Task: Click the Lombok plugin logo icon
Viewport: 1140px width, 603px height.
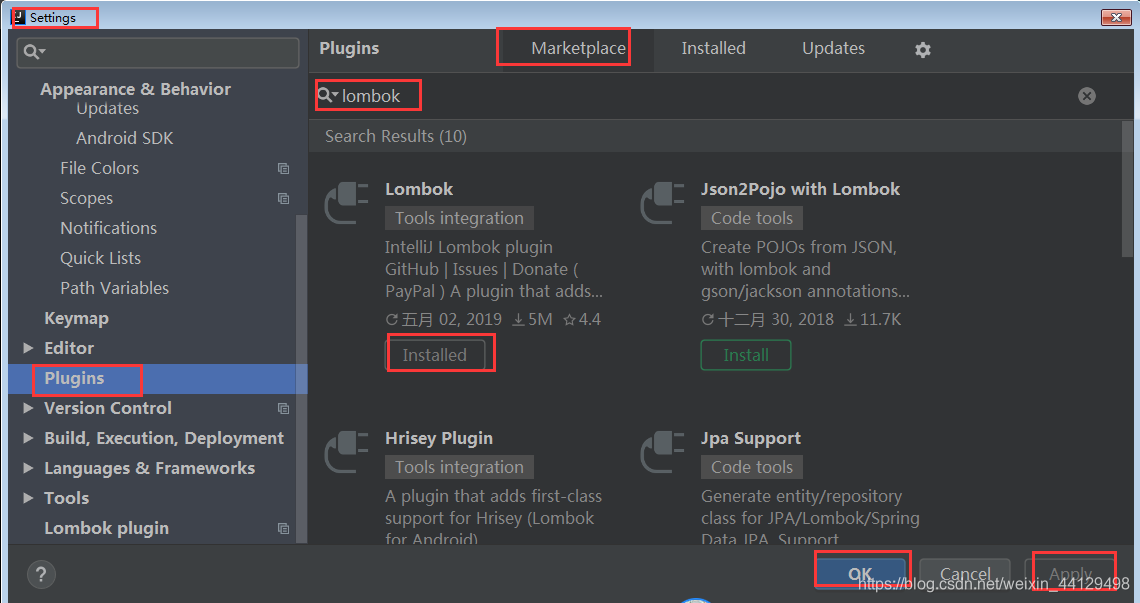Action: [x=347, y=203]
